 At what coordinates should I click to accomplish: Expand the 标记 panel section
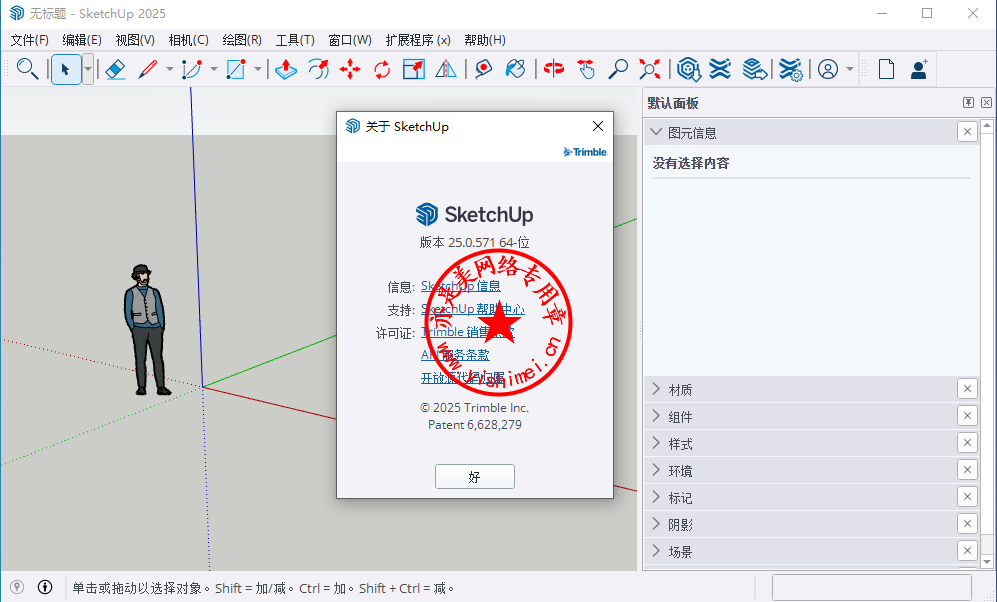656,497
